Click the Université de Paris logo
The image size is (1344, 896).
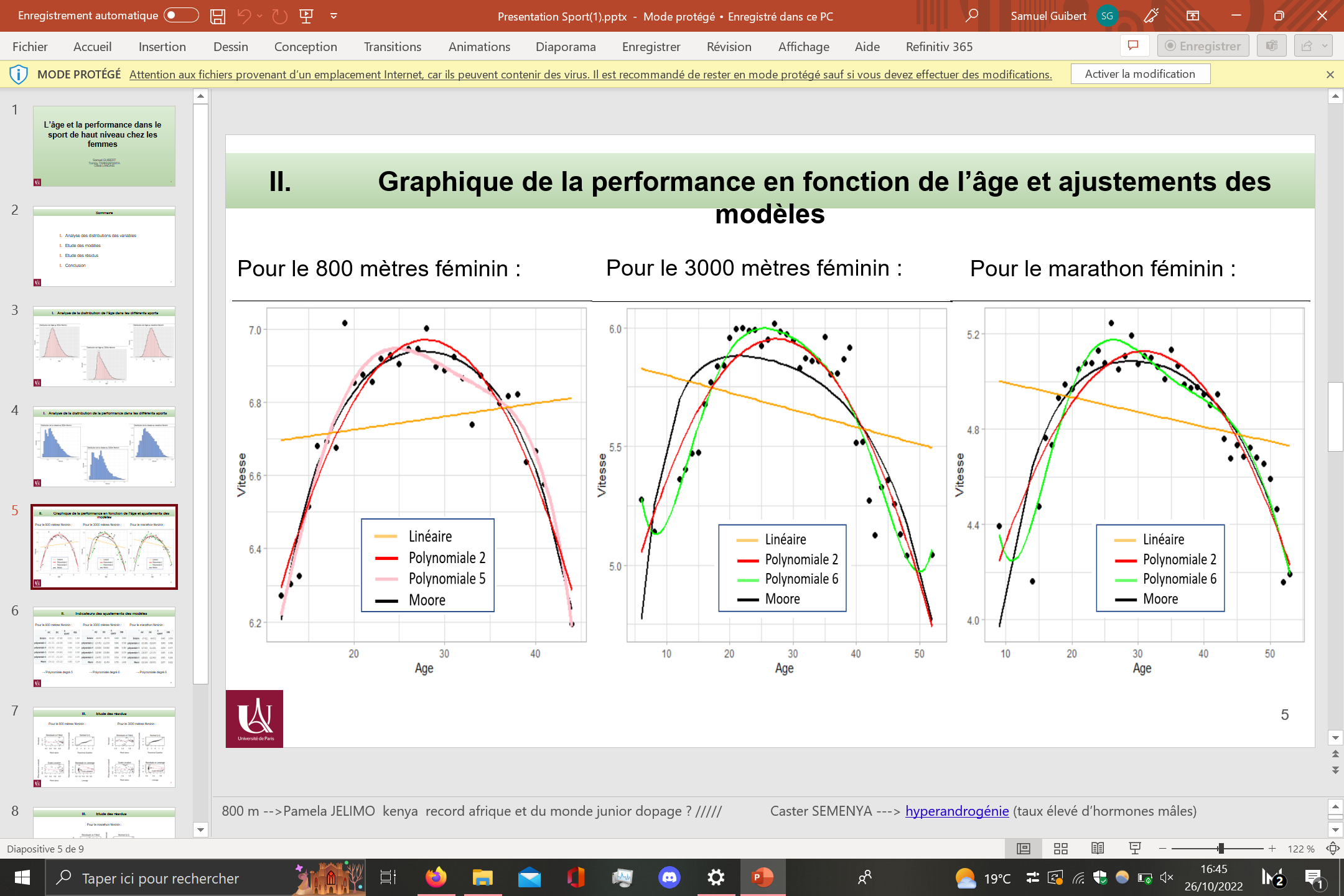tap(254, 719)
